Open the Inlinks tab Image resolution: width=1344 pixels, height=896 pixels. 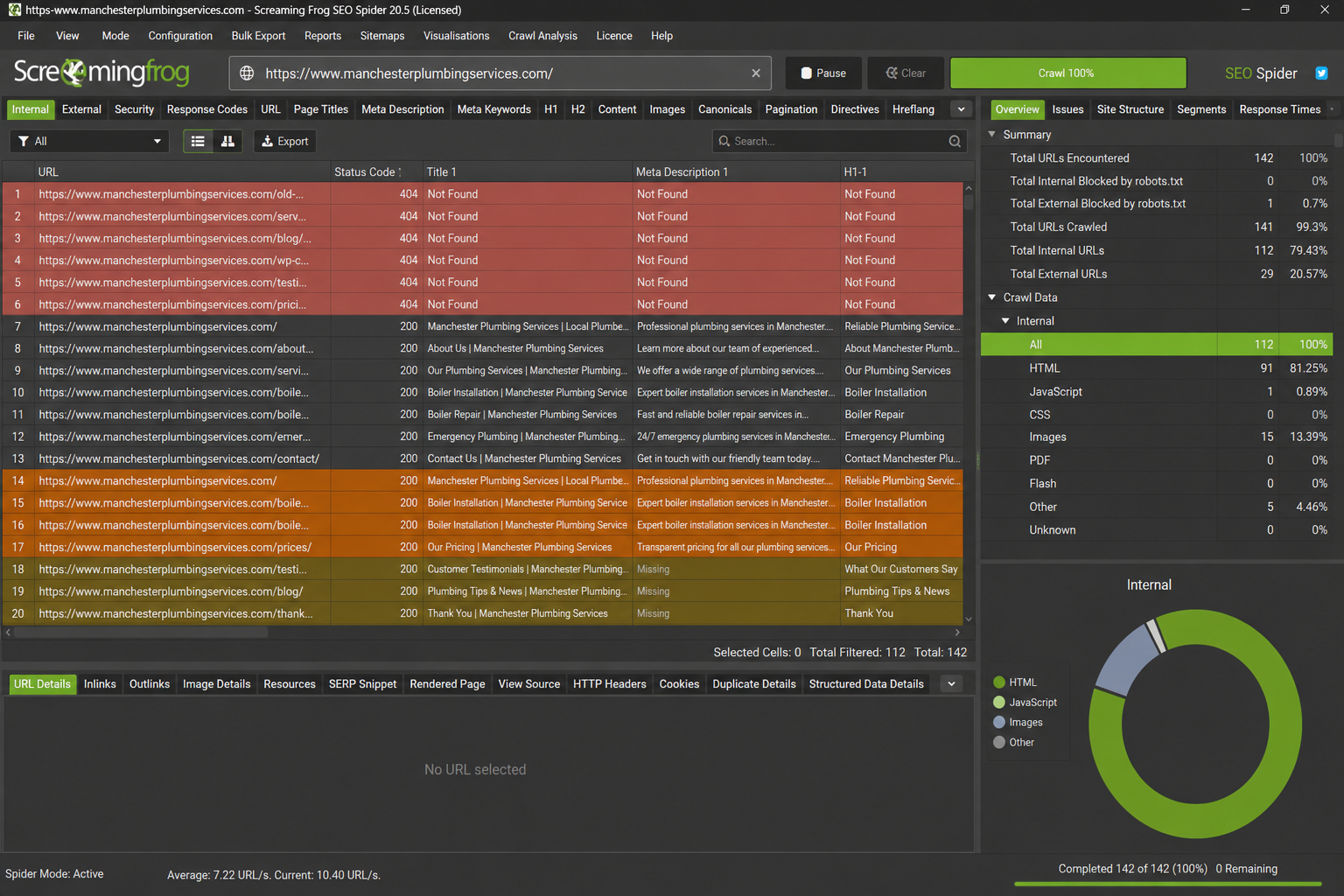(100, 683)
